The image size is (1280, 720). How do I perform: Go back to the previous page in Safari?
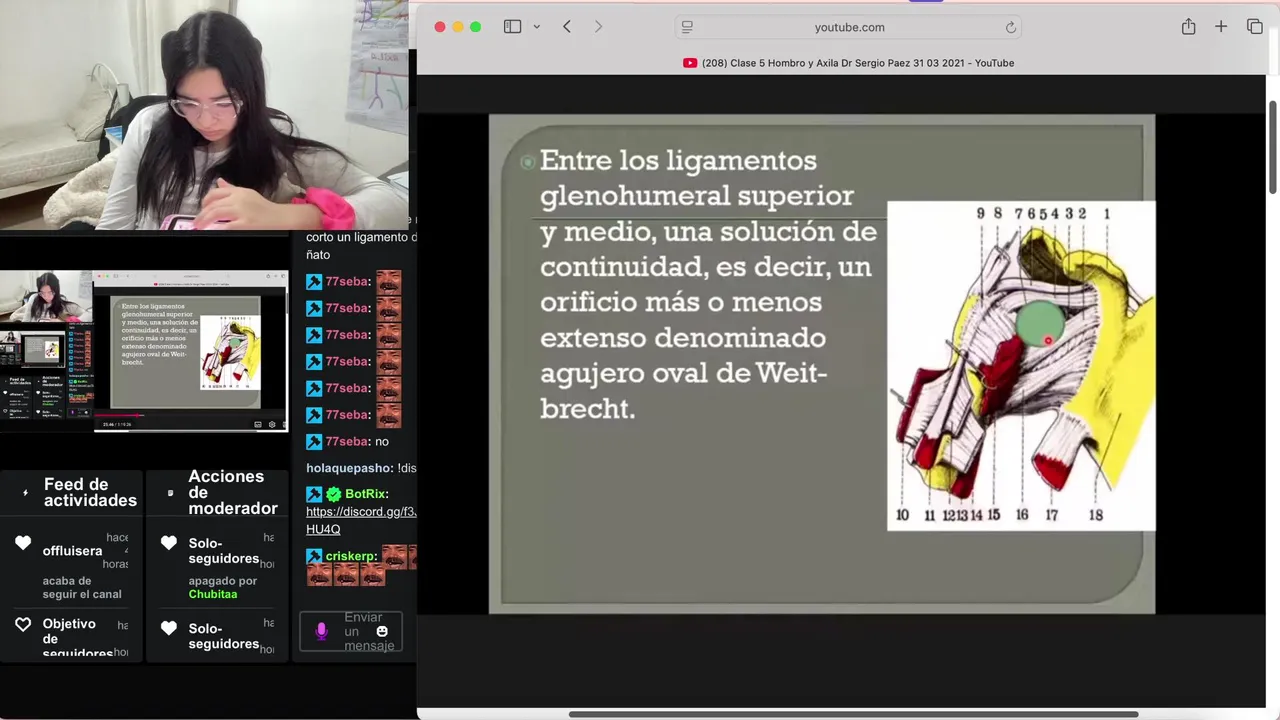[x=567, y=27]
